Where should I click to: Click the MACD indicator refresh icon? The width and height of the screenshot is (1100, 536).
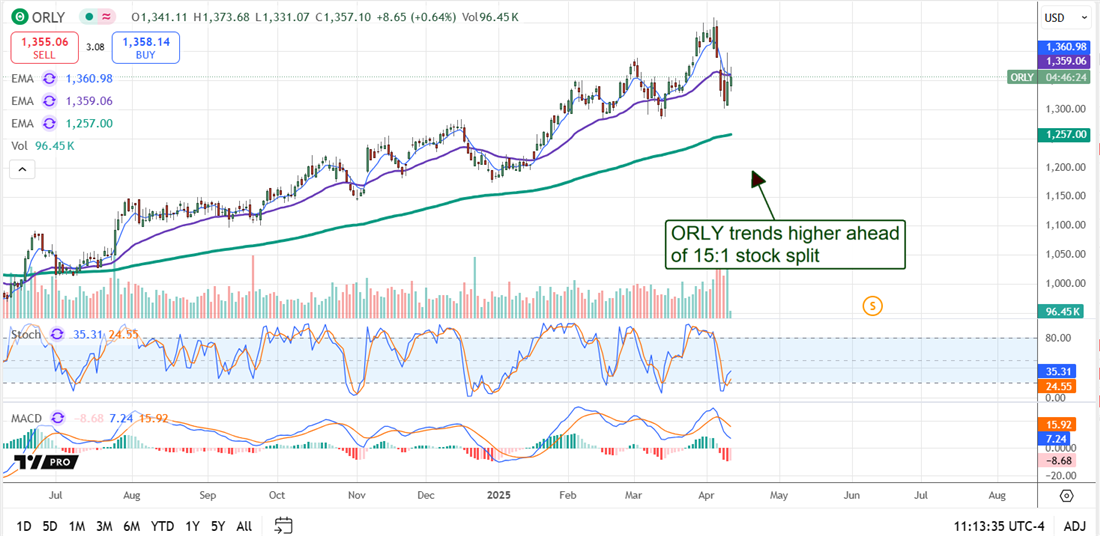(x=58, y=417)
